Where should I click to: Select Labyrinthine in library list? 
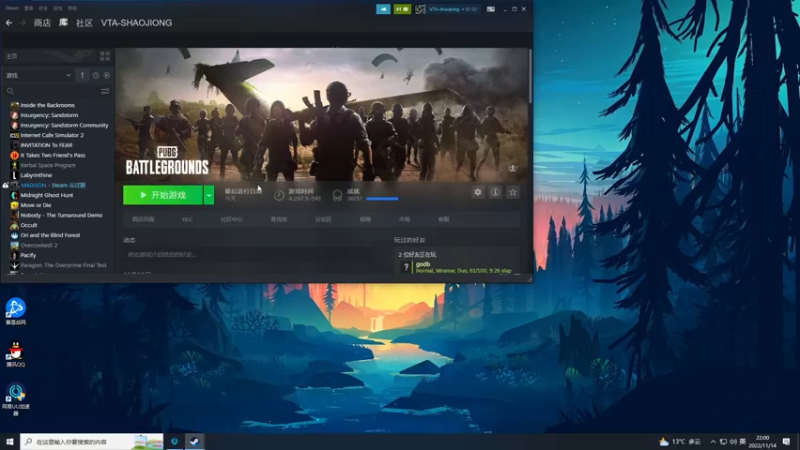pos(36,175)
